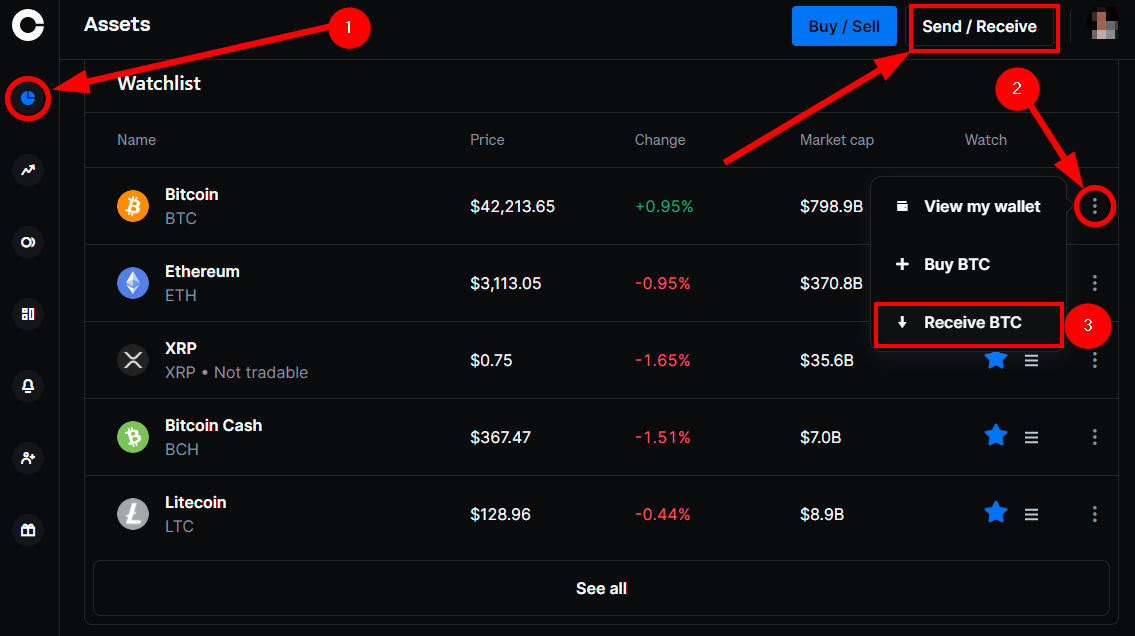1135x636 pixels.
Task: Toggle the Bitcoin three-dot options menu
Action: point(1094,207)
